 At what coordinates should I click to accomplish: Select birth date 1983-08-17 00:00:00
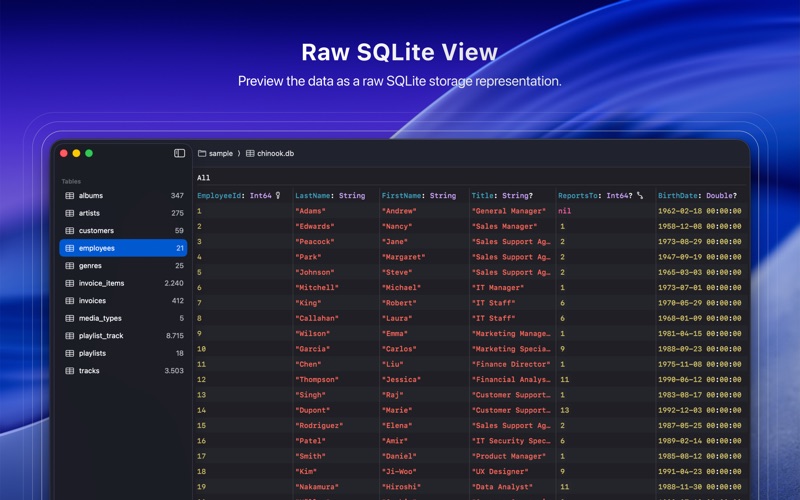(x=699, y=394)
